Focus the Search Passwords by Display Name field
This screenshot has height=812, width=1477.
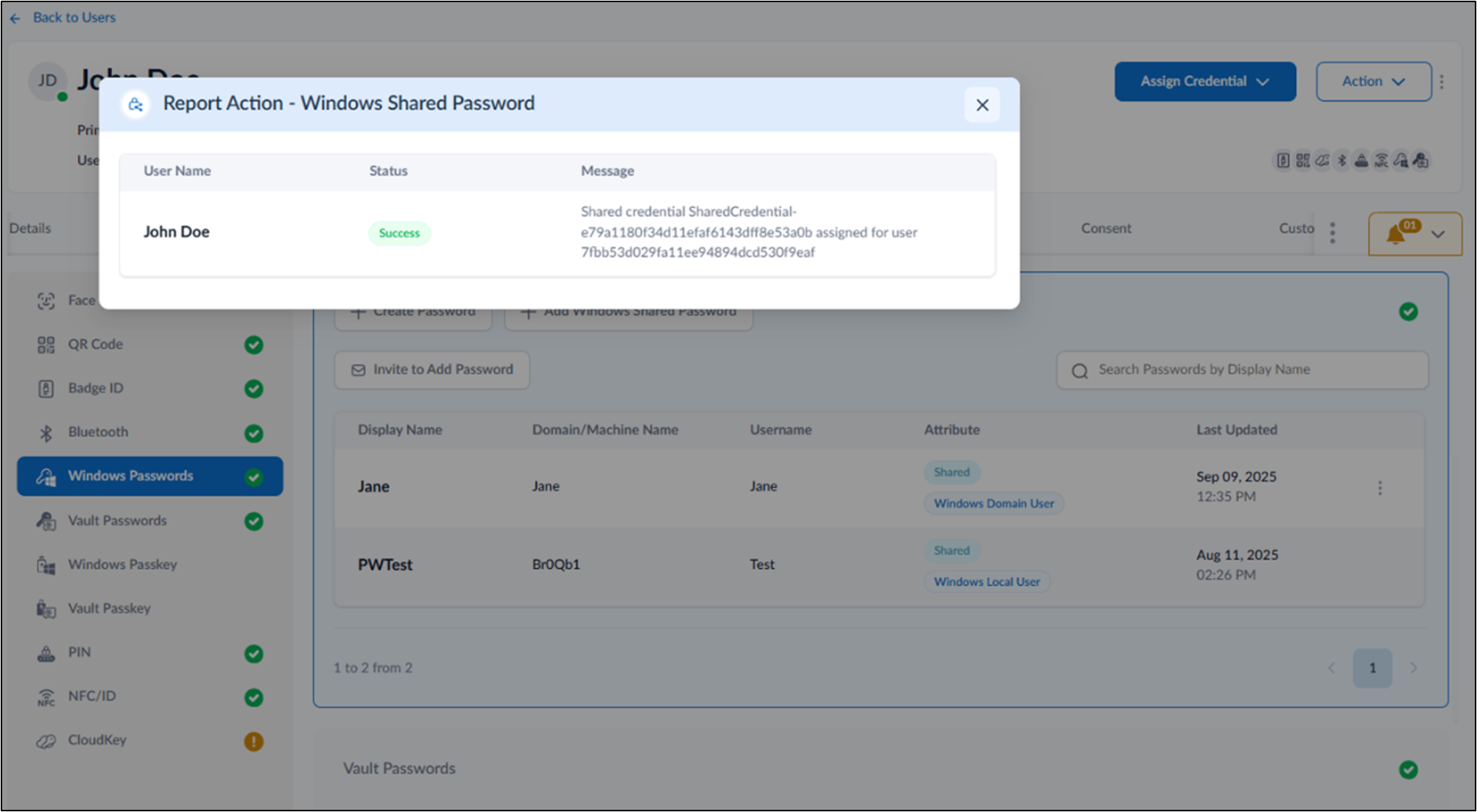coord(1242,370)
